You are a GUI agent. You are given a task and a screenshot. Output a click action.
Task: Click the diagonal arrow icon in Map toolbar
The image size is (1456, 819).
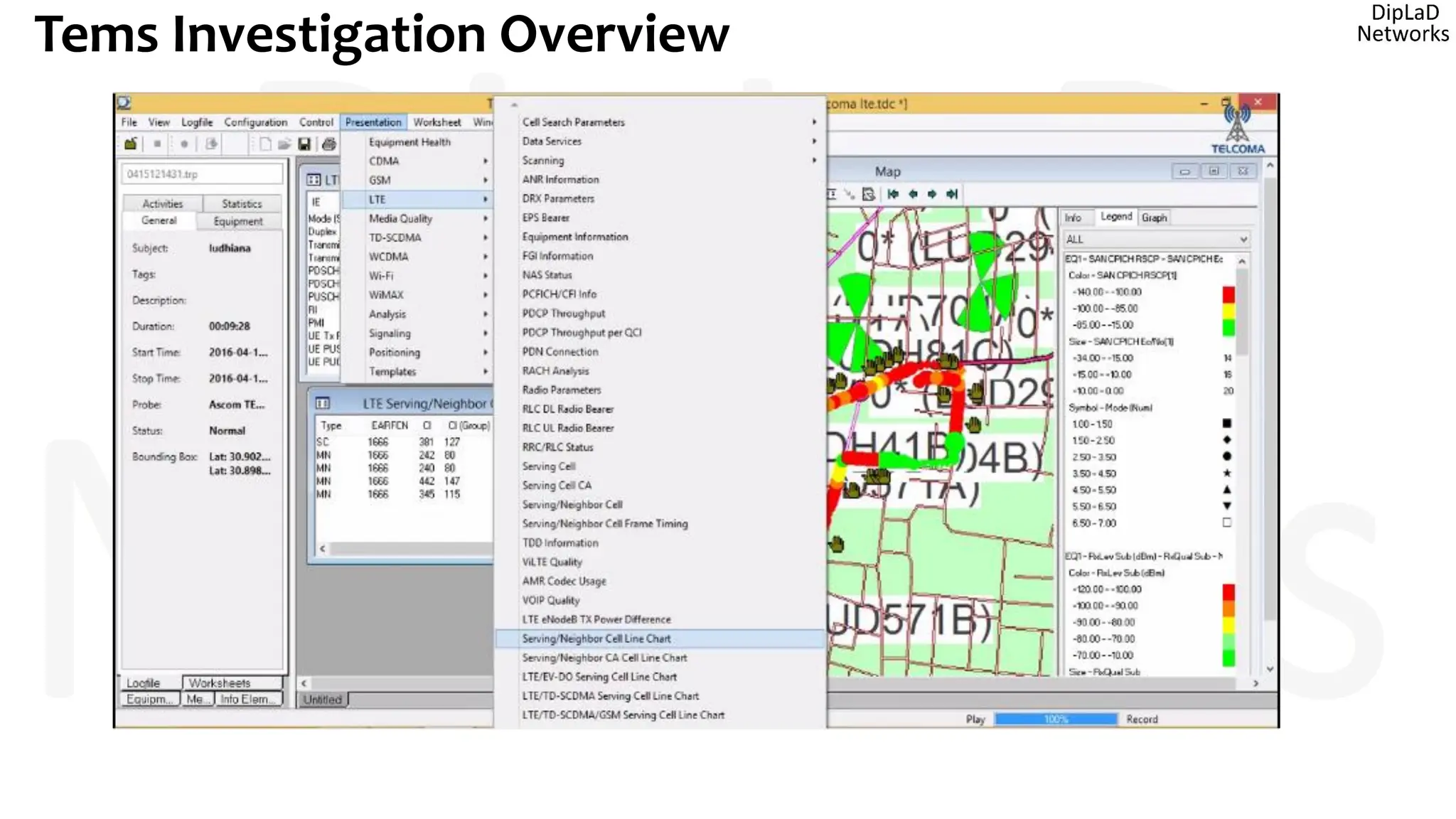(x=849, y=194)
